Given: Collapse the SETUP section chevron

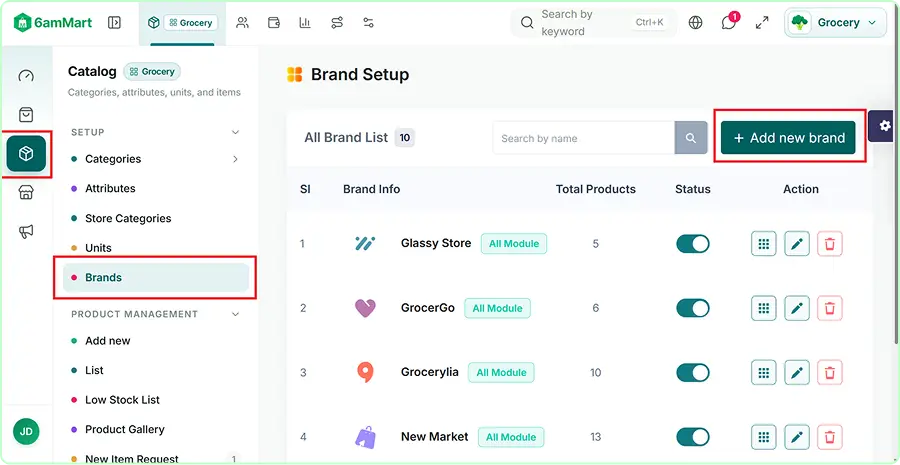Looking at the screenshot, I should pos(235,133).
